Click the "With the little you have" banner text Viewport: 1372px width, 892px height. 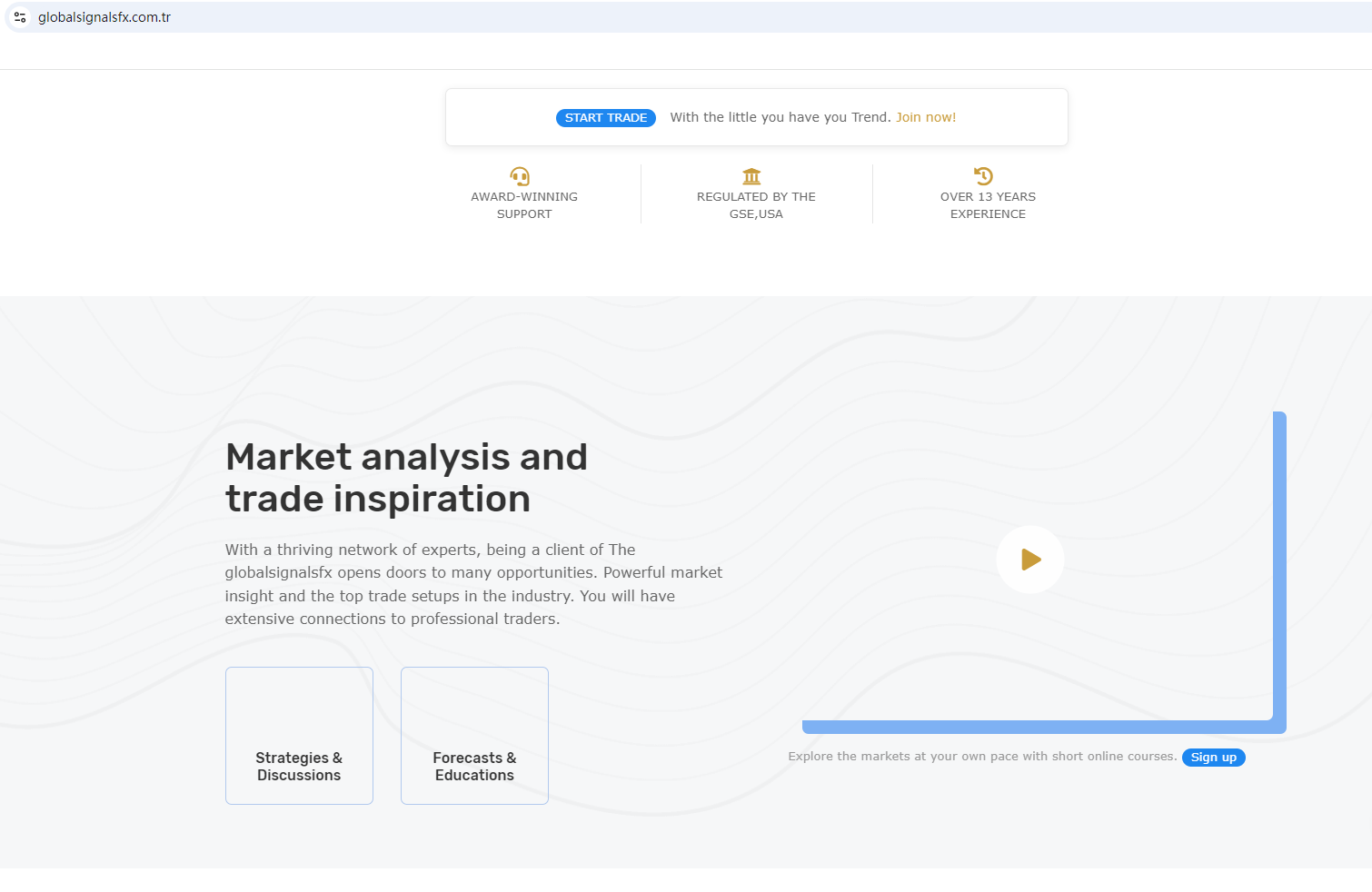(x=780, y=117)
